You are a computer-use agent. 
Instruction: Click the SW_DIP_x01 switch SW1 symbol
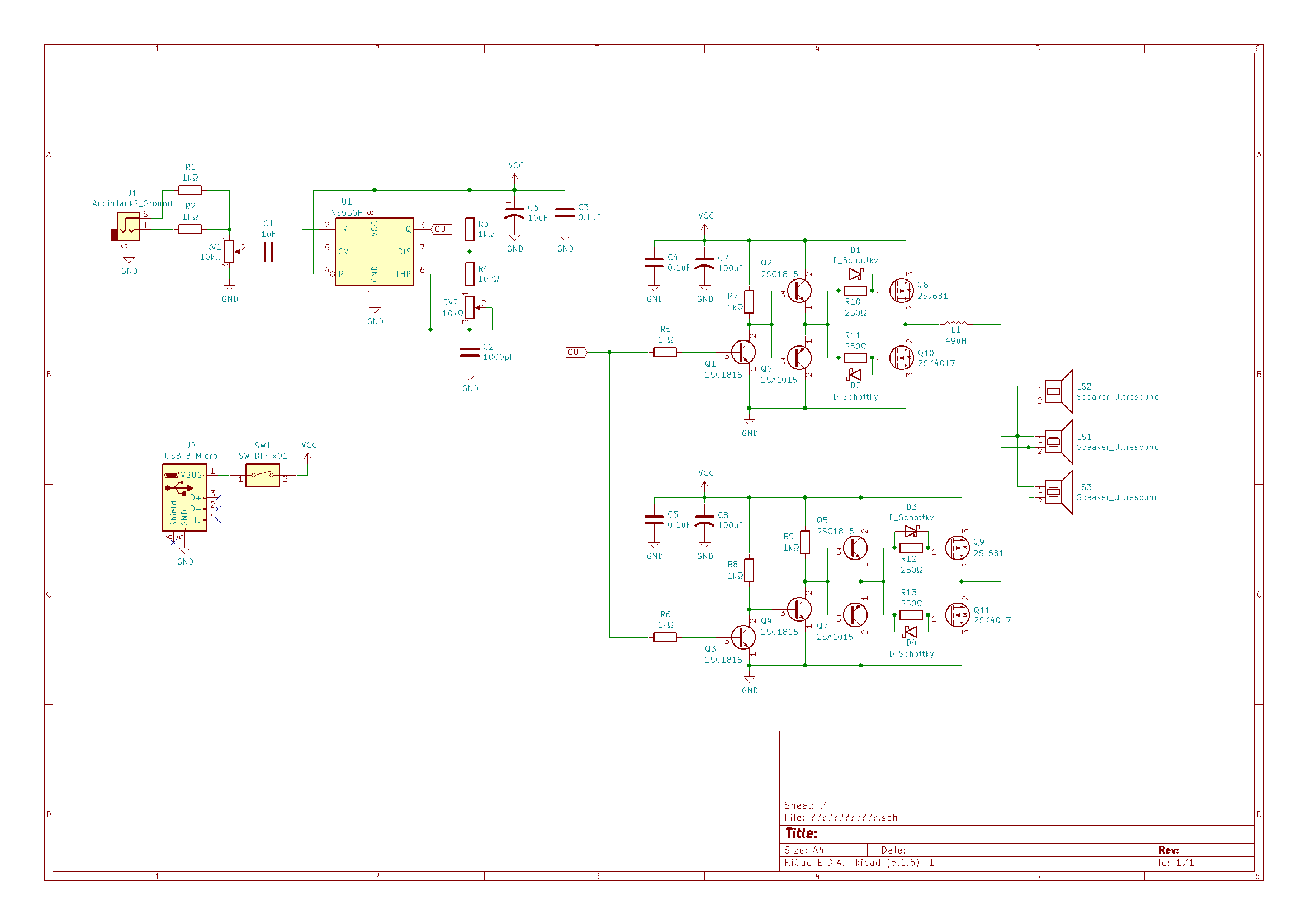[262, 475]
